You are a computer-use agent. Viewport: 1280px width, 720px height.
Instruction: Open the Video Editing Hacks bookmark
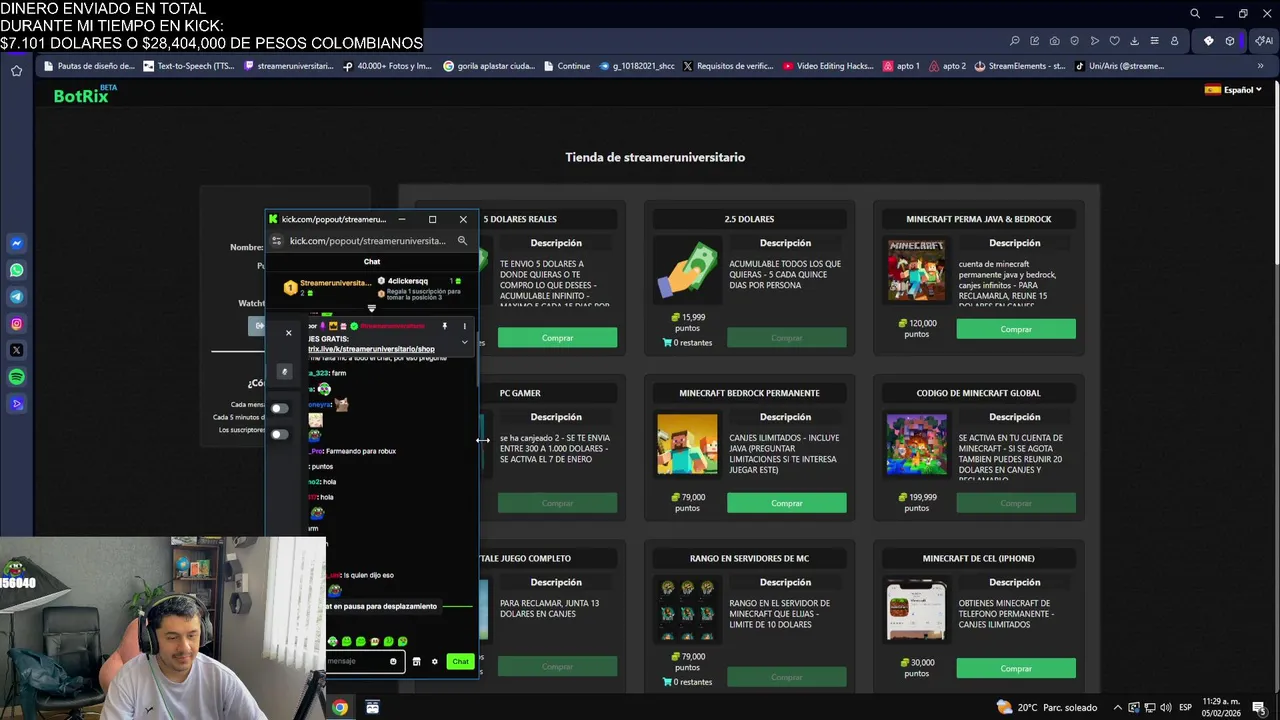click(828, 66)
